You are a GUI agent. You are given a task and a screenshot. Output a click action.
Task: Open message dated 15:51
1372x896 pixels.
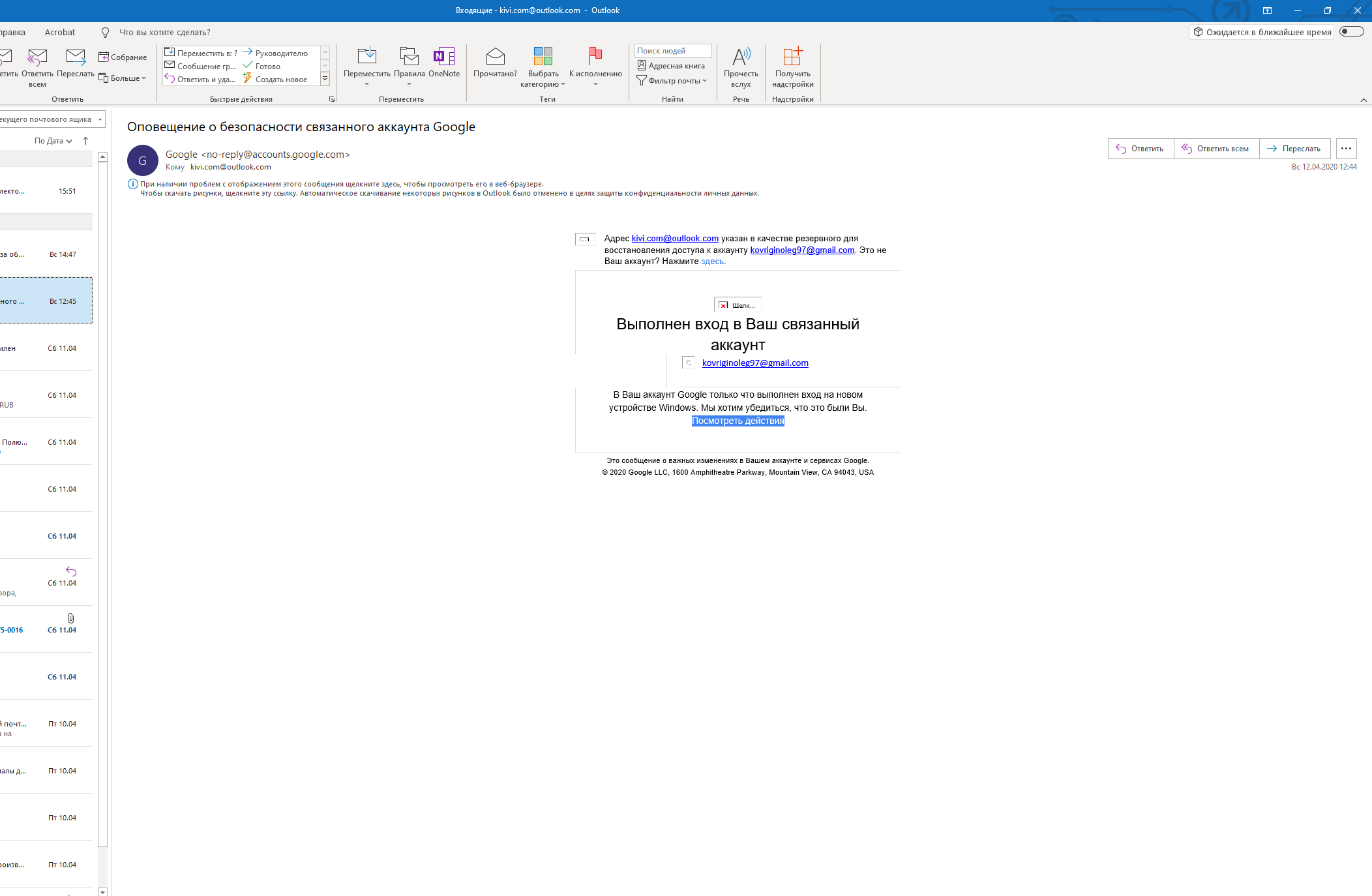[46, 191]
